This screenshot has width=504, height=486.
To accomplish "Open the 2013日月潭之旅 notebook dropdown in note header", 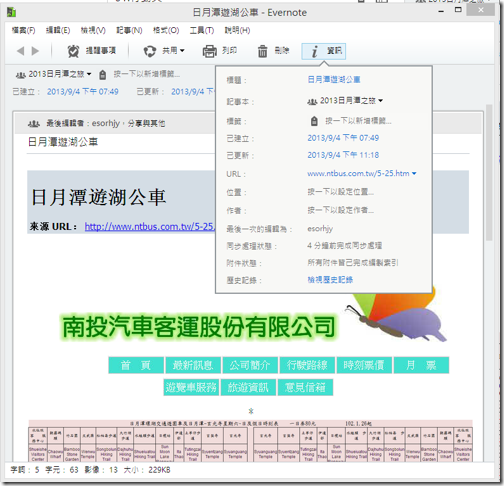I will point(89,74).
